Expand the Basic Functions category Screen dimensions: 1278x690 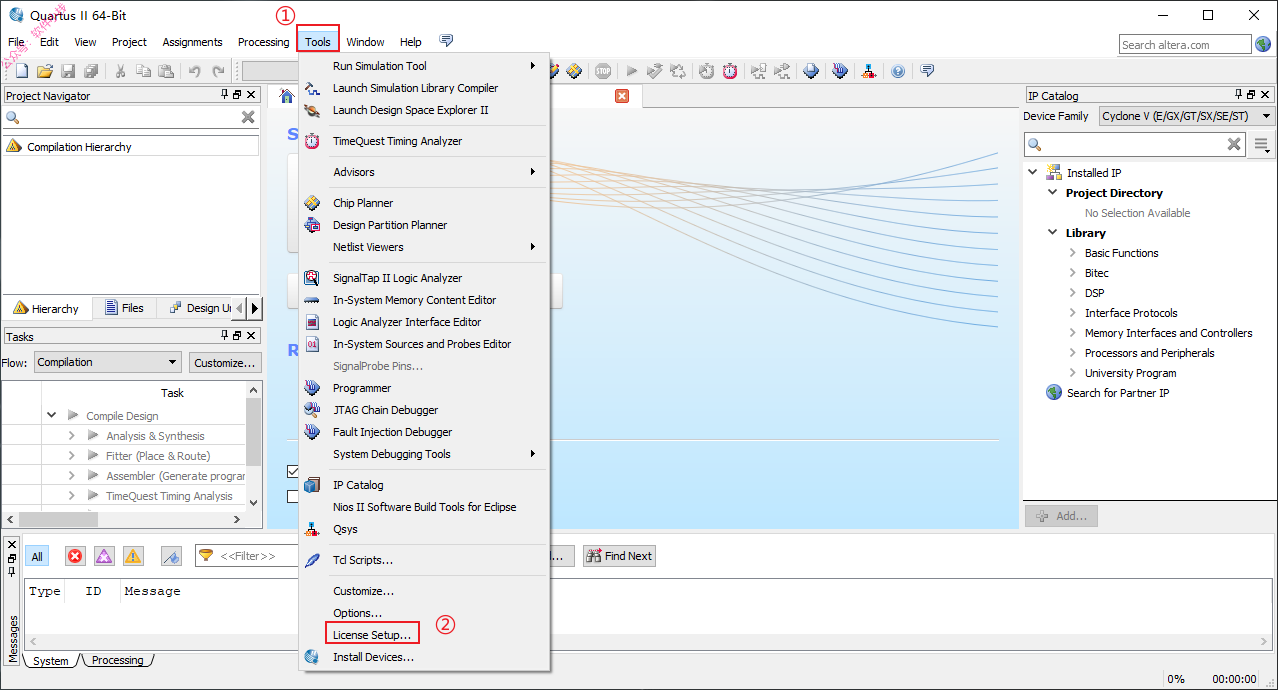(1073, 253)
